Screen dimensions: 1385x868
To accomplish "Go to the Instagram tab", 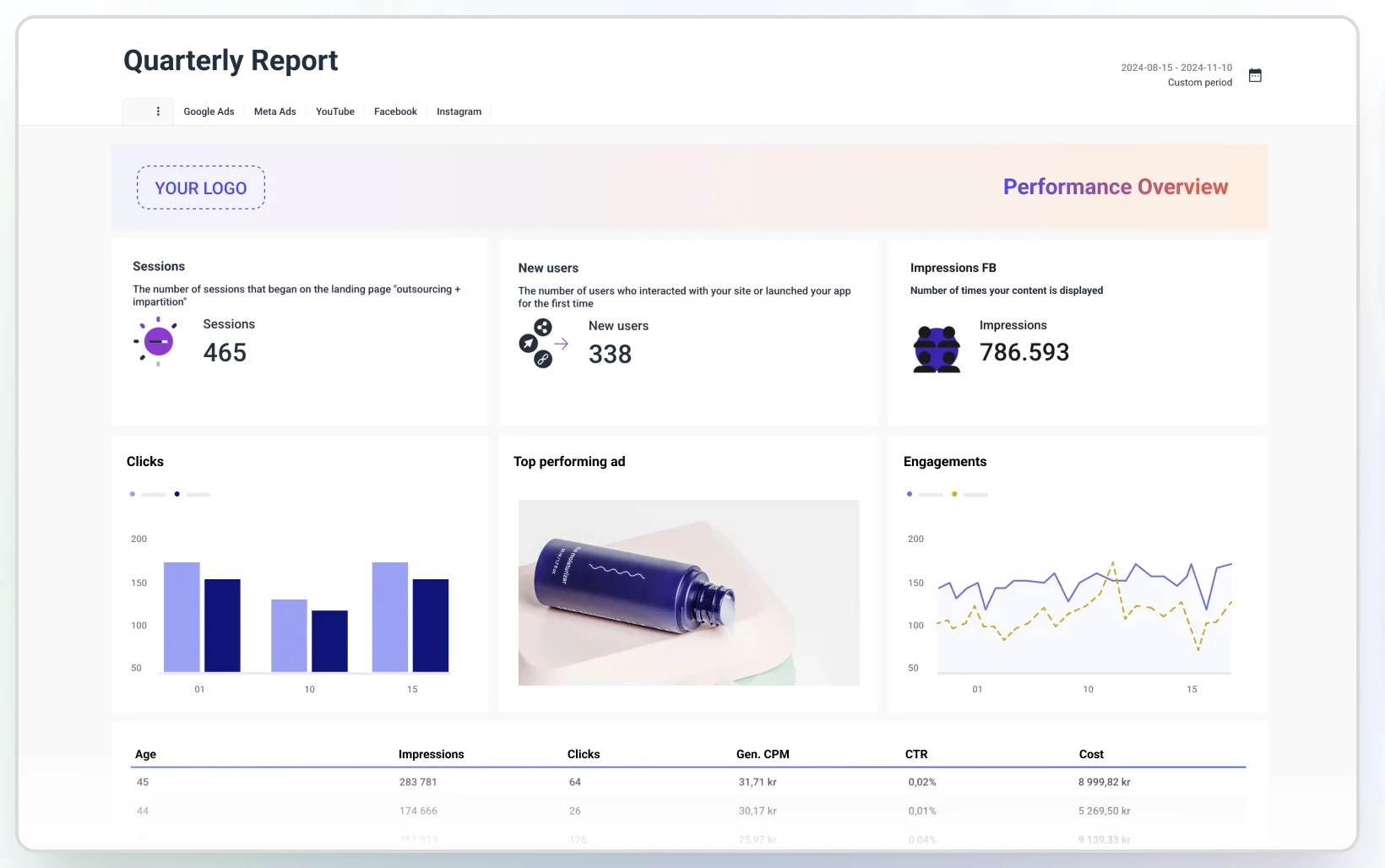I will point(459,111).
